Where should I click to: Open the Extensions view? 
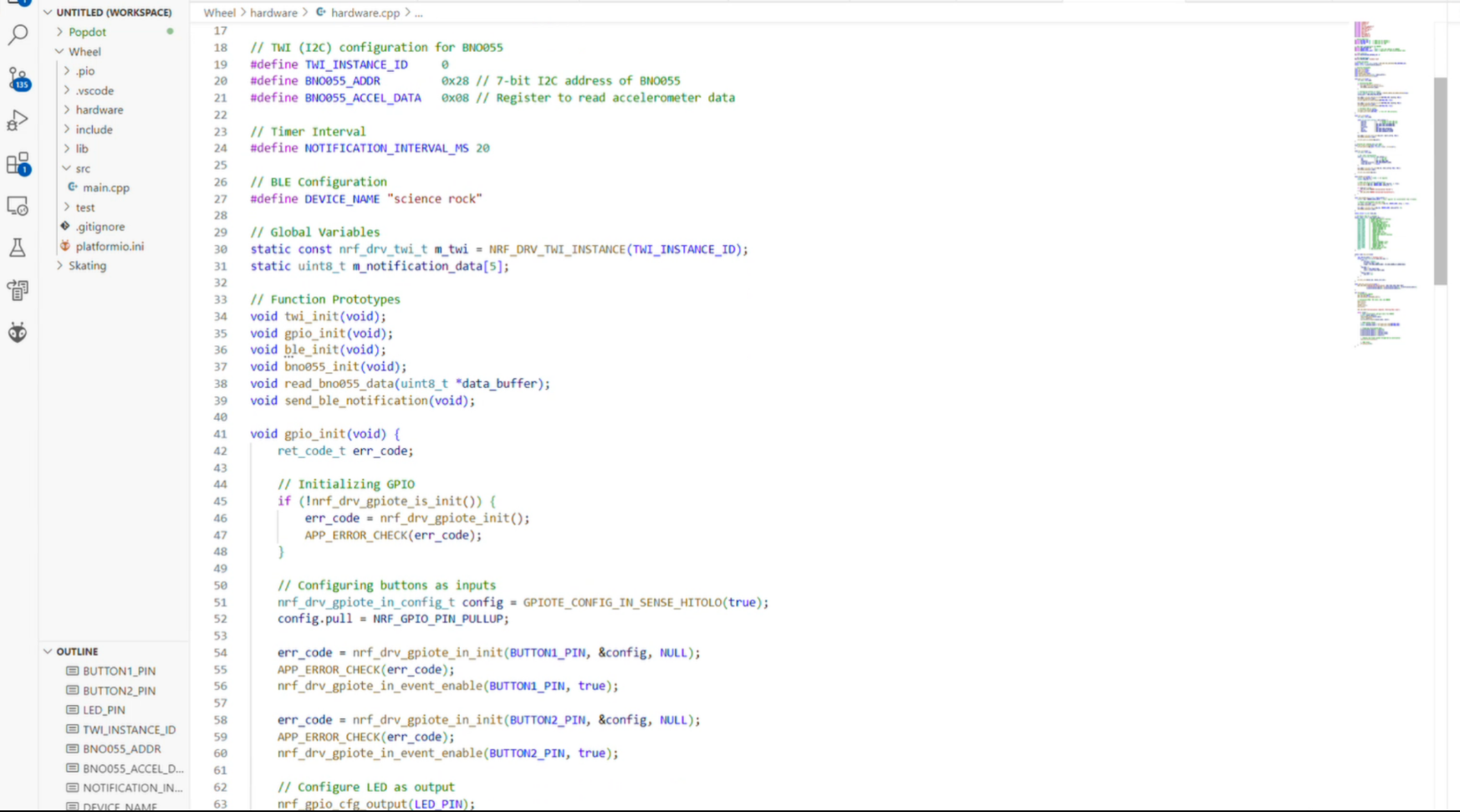click(18, 163)
